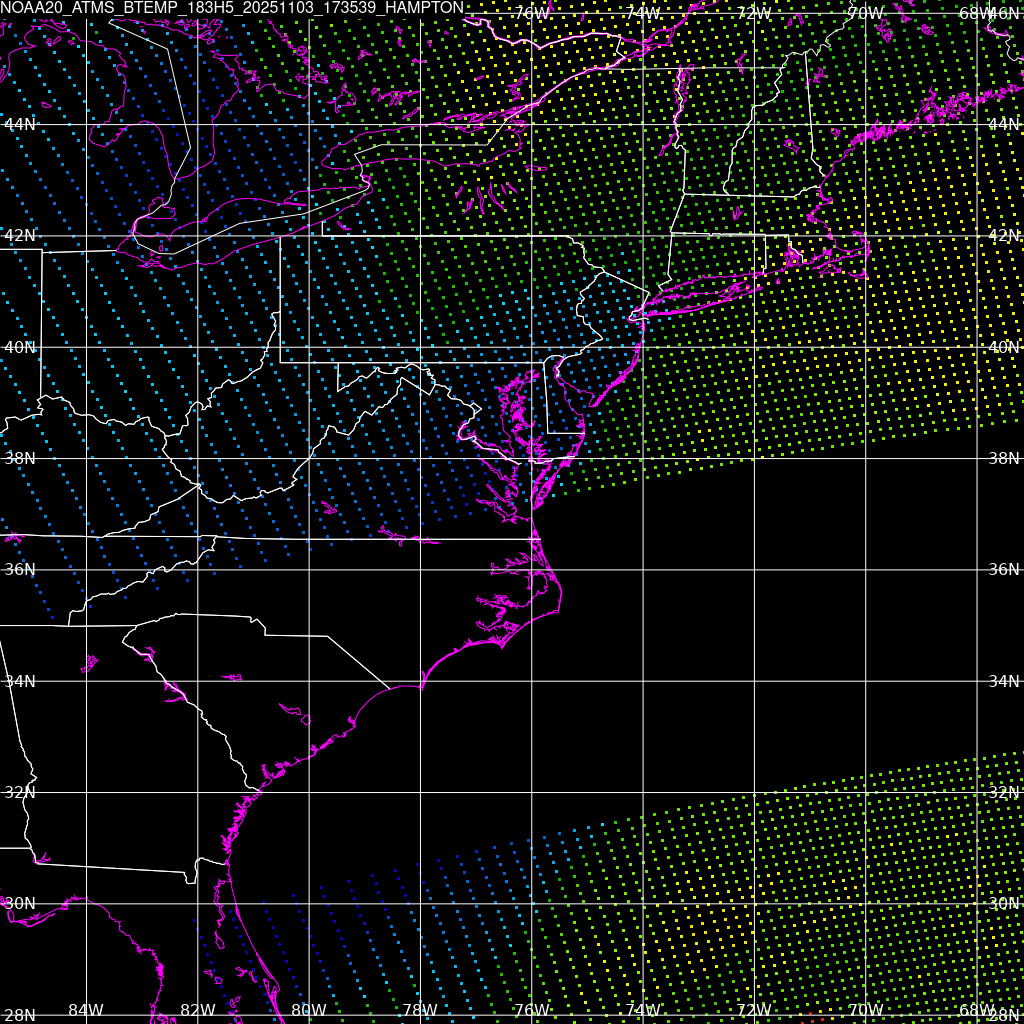Click intersection of 30N and 74W gridlines

coord(642,903)
